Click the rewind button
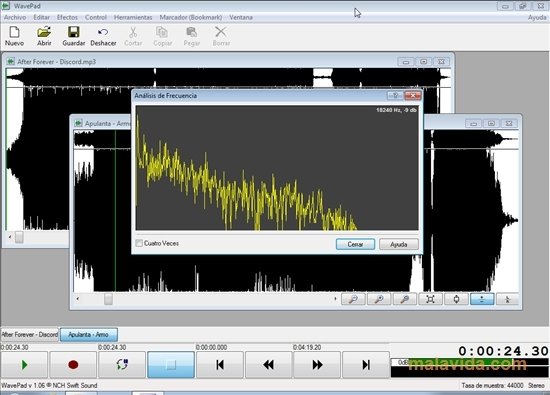The image size is (550, 395). click(x=268, y=365)
